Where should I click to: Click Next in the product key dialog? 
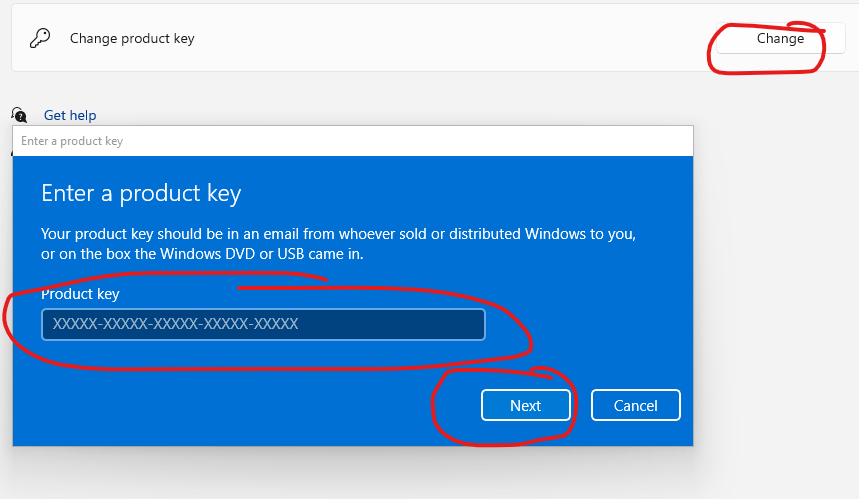pos(525,405)
